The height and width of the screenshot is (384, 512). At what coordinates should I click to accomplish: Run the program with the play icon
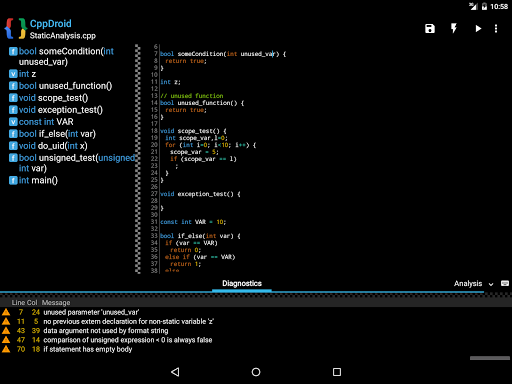pos(478,29)
